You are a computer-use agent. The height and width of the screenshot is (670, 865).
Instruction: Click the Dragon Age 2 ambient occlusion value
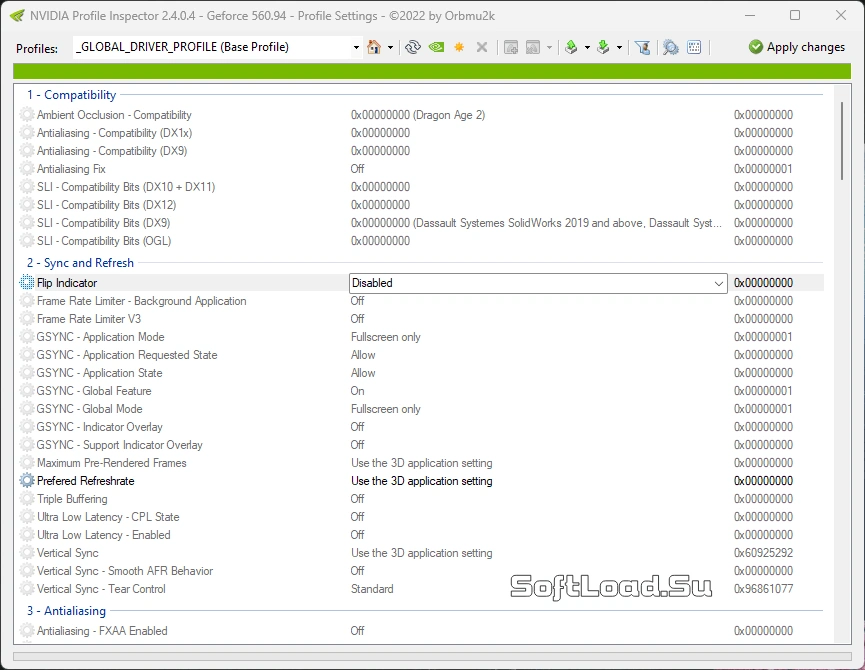(418, 115)
